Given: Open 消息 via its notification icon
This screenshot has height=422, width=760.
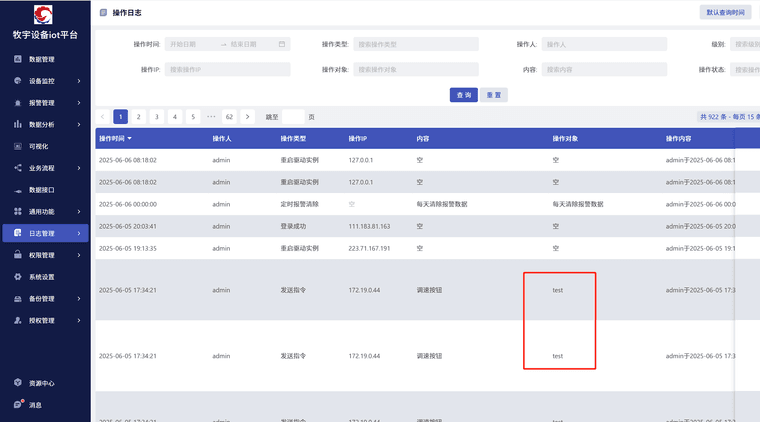Looking at the screenshot, I should click(18, 404).
